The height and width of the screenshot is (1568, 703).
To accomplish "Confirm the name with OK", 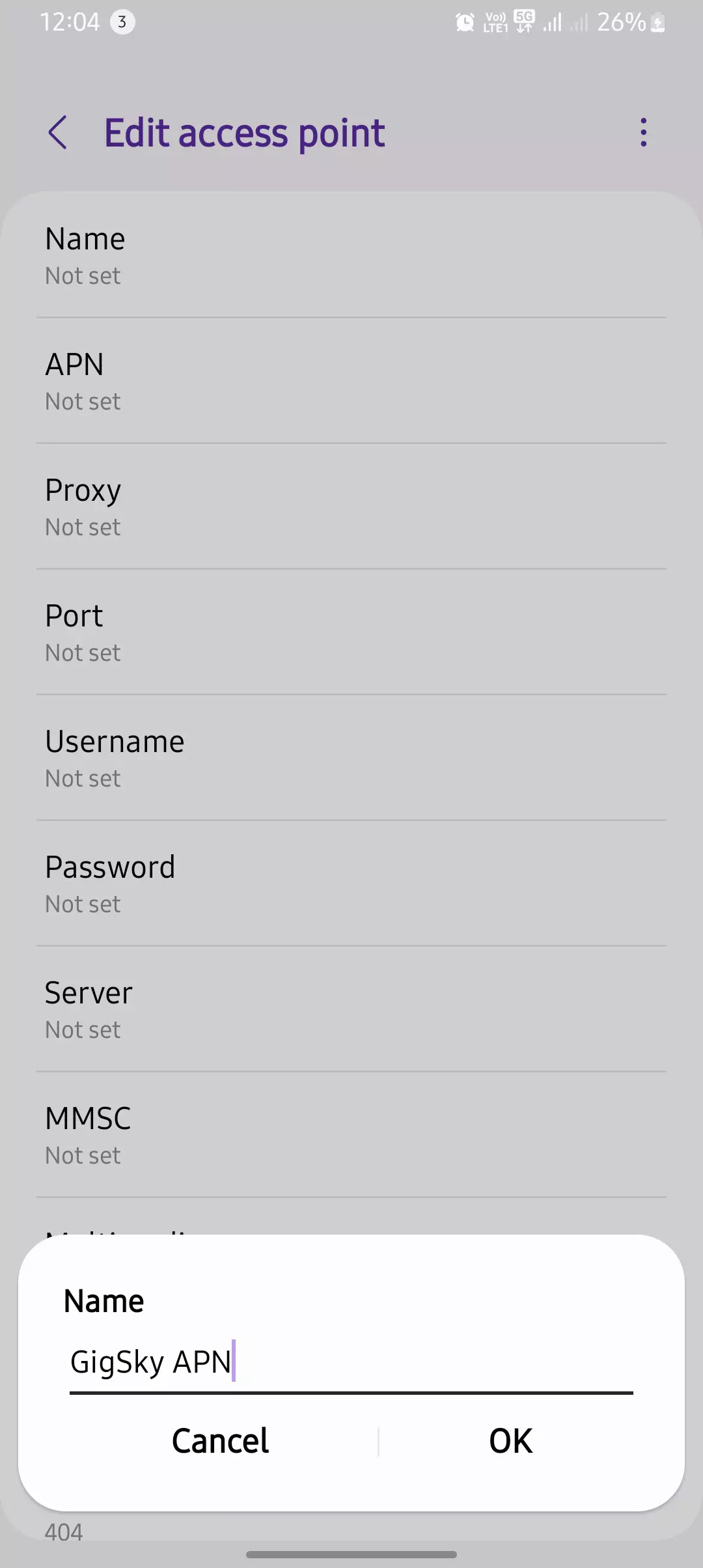I will pos(511,1441).
